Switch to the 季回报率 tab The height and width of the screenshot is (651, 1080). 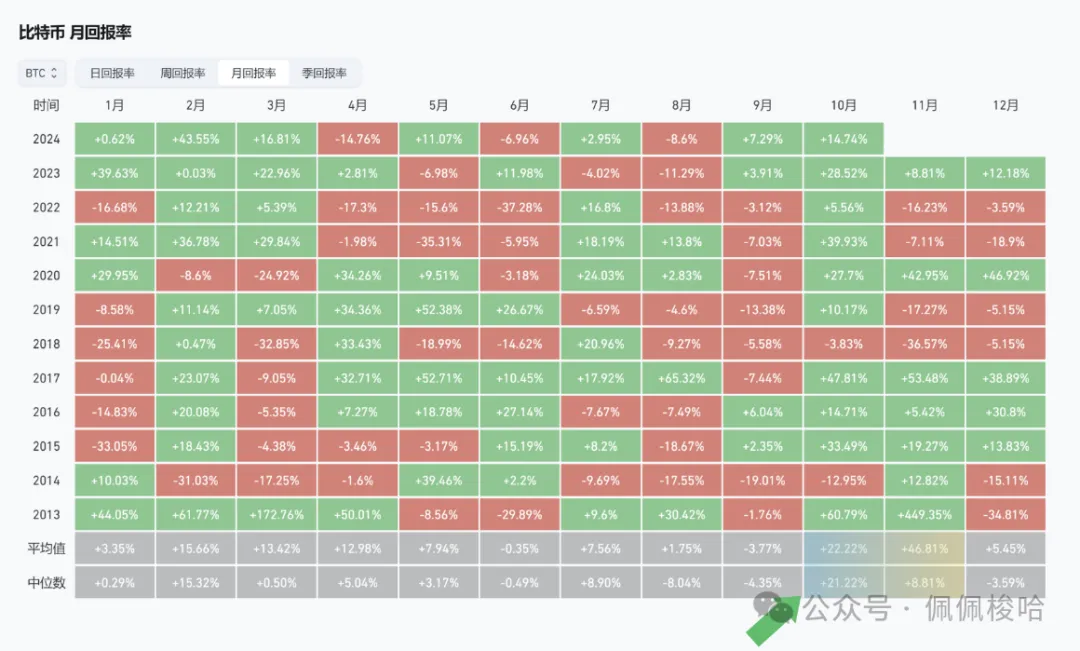coord(324,73)
